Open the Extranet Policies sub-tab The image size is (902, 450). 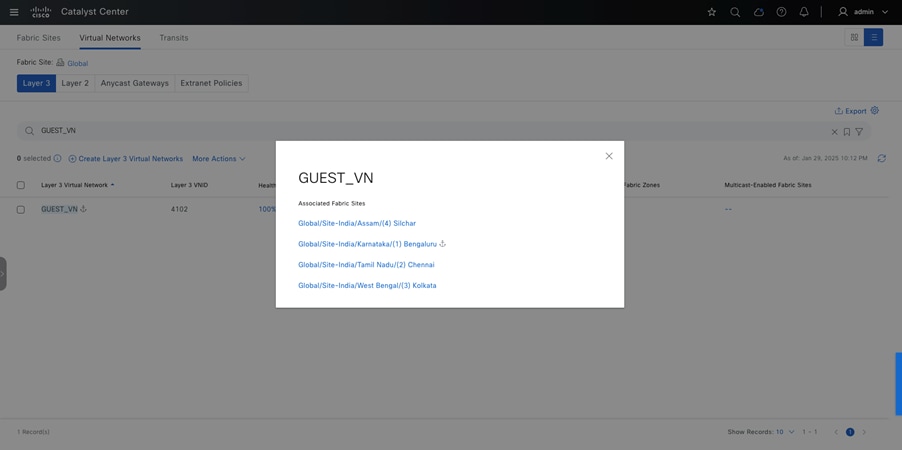[x=211, y=83]
